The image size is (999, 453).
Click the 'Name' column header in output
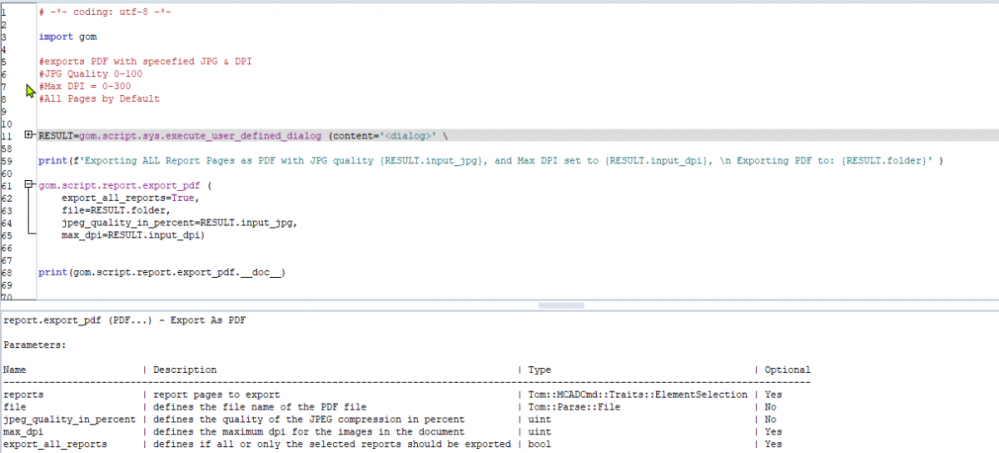(14, 370)
